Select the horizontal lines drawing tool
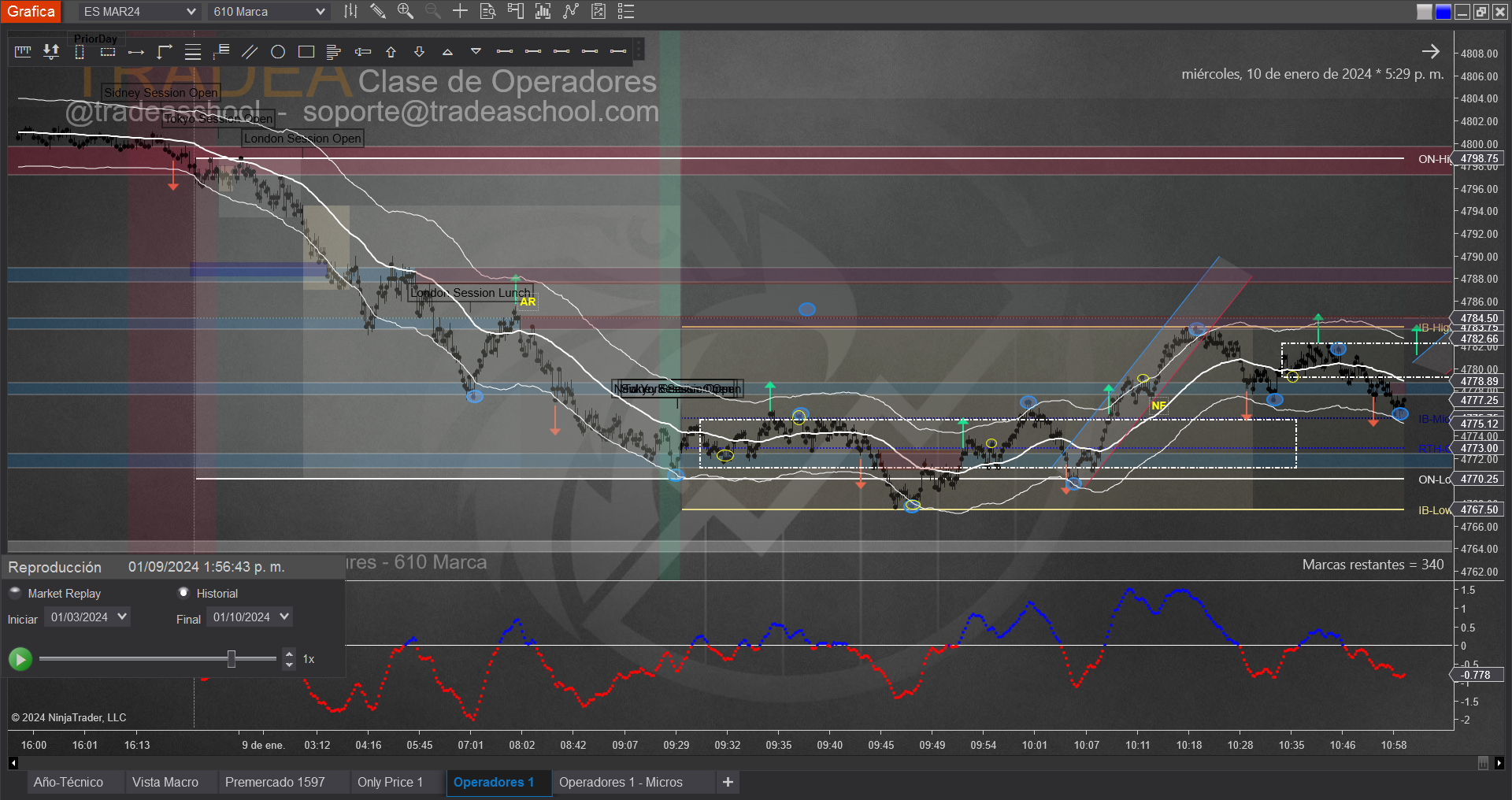Image resolution: width=1512 pixels, height=800 pixels. [193, 52]
